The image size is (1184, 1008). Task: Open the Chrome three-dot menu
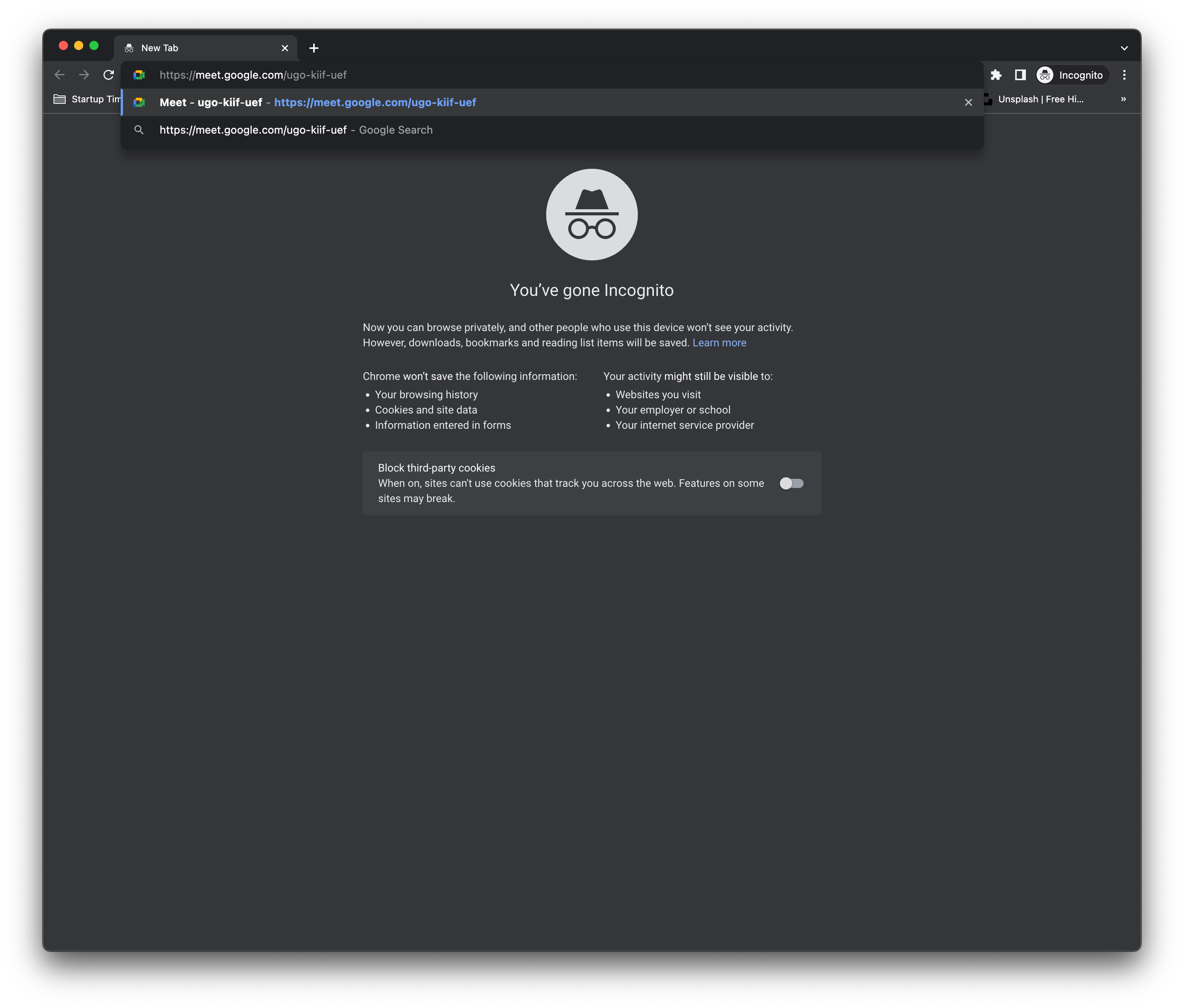(1124, 75)
